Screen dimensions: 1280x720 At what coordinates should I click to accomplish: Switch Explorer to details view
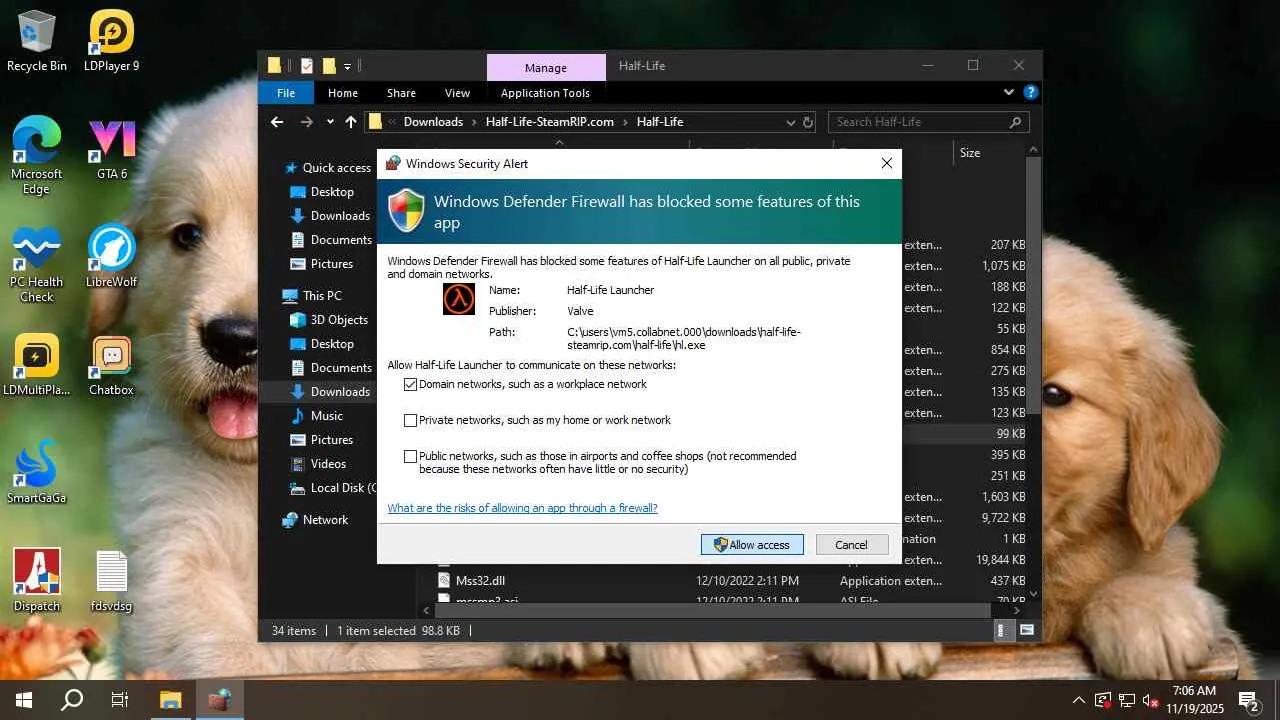[x=1002, y=631]
